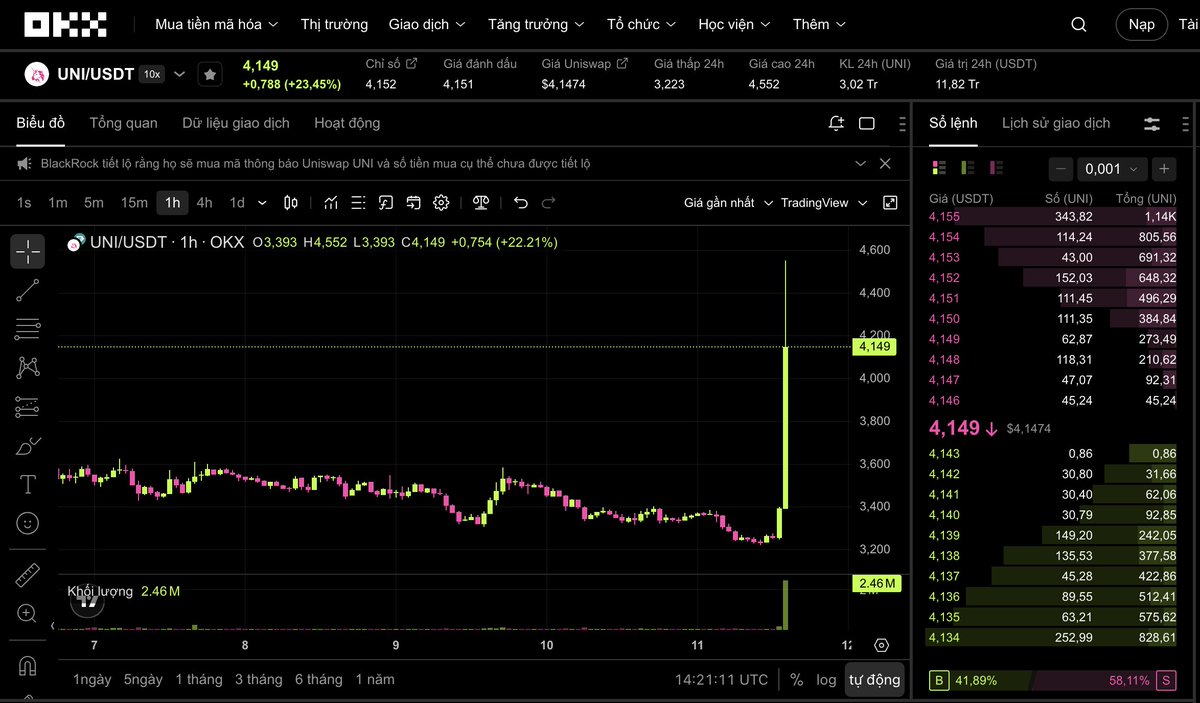1200x703 pixels.
Task: Increase price precision with plus button
Action: tap(1163, 169)
